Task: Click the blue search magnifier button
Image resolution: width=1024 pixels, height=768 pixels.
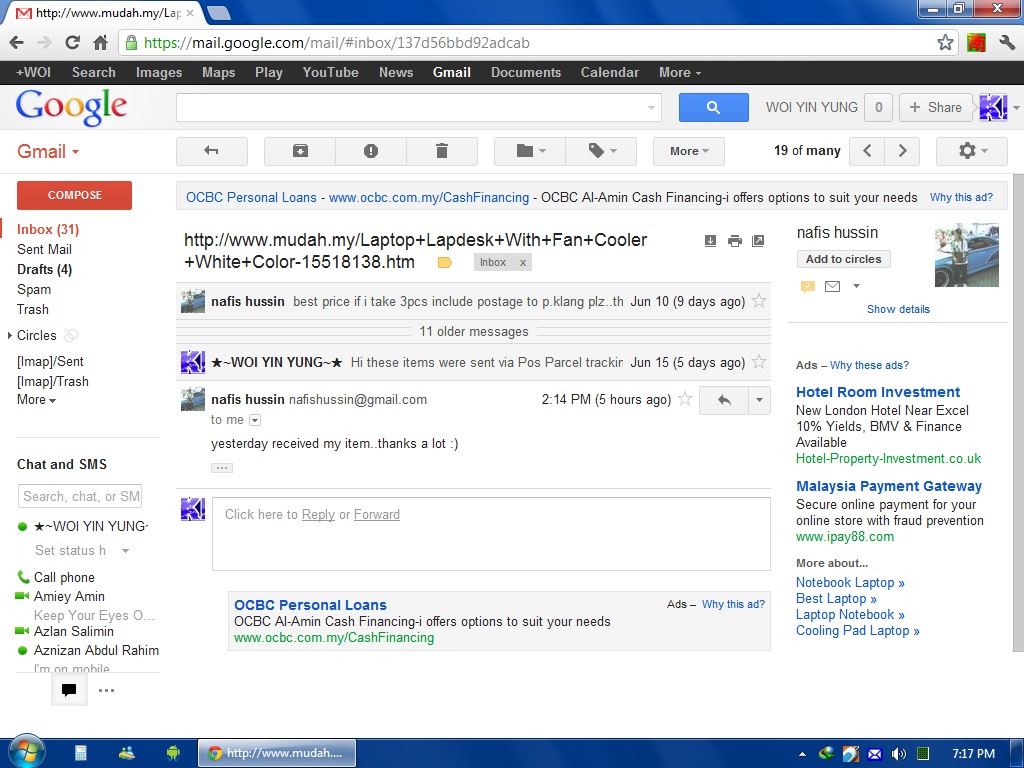Action: pos(713,107)
